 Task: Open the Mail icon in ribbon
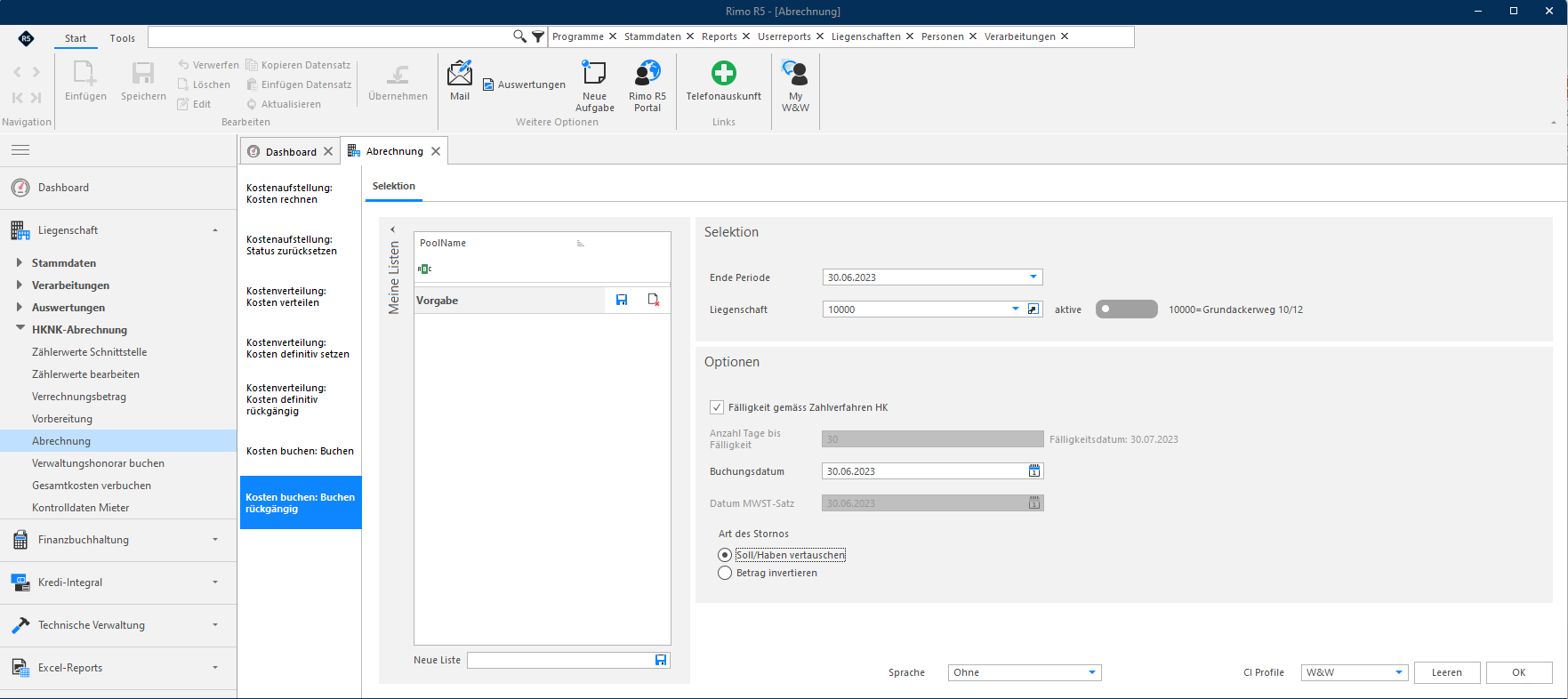coord(460,81)
